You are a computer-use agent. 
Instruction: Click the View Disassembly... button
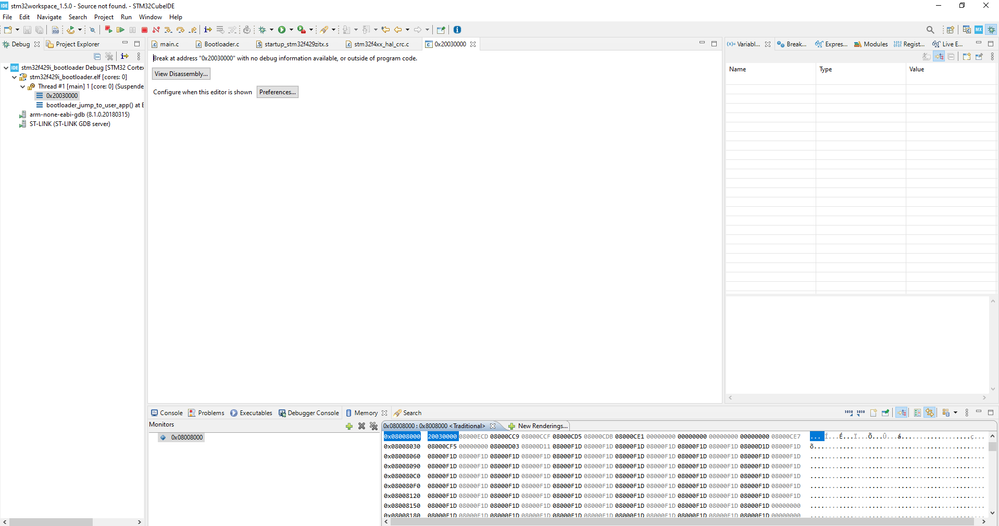(x=181, y=74)
